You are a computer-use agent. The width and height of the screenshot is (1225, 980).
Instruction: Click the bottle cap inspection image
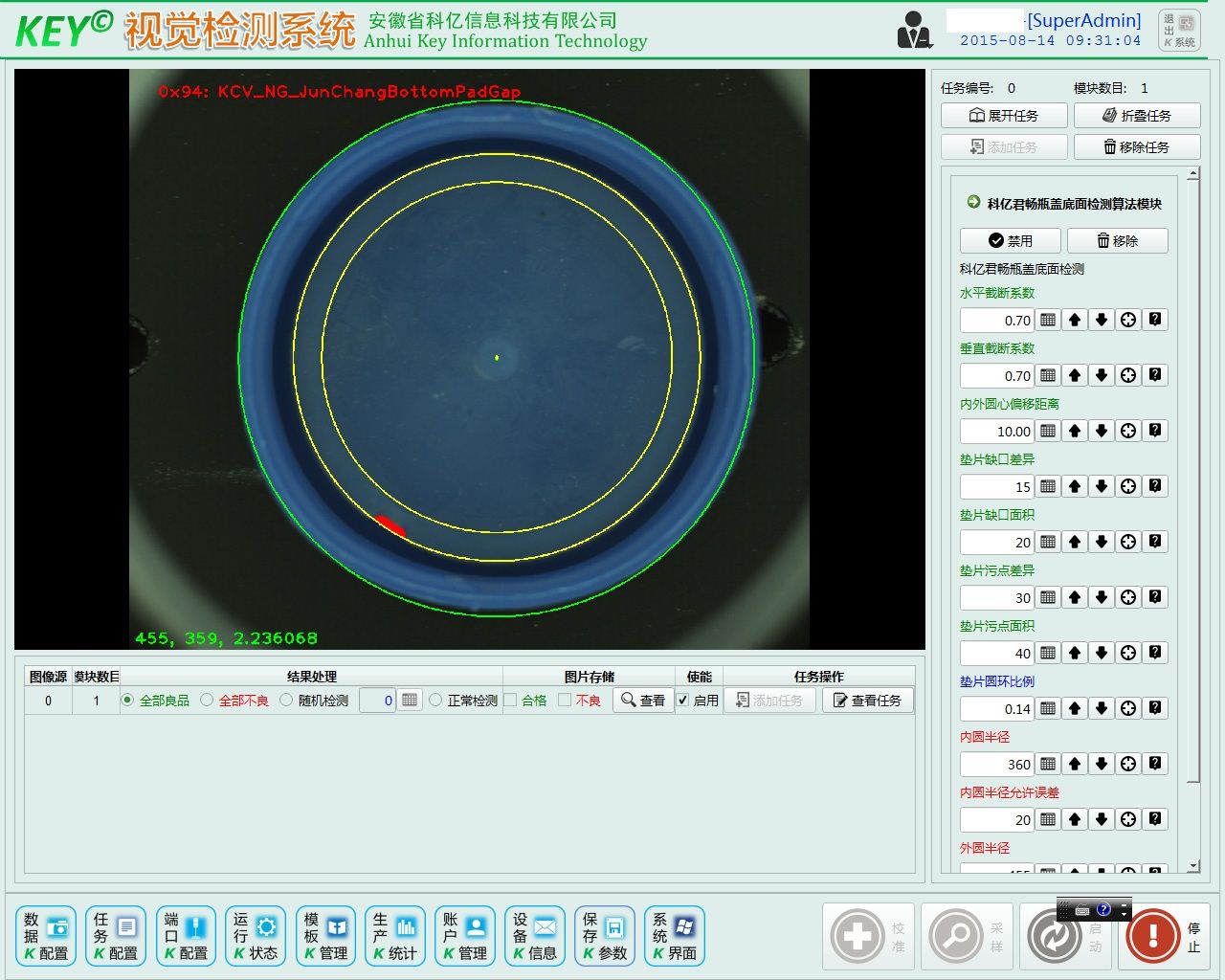469,359
